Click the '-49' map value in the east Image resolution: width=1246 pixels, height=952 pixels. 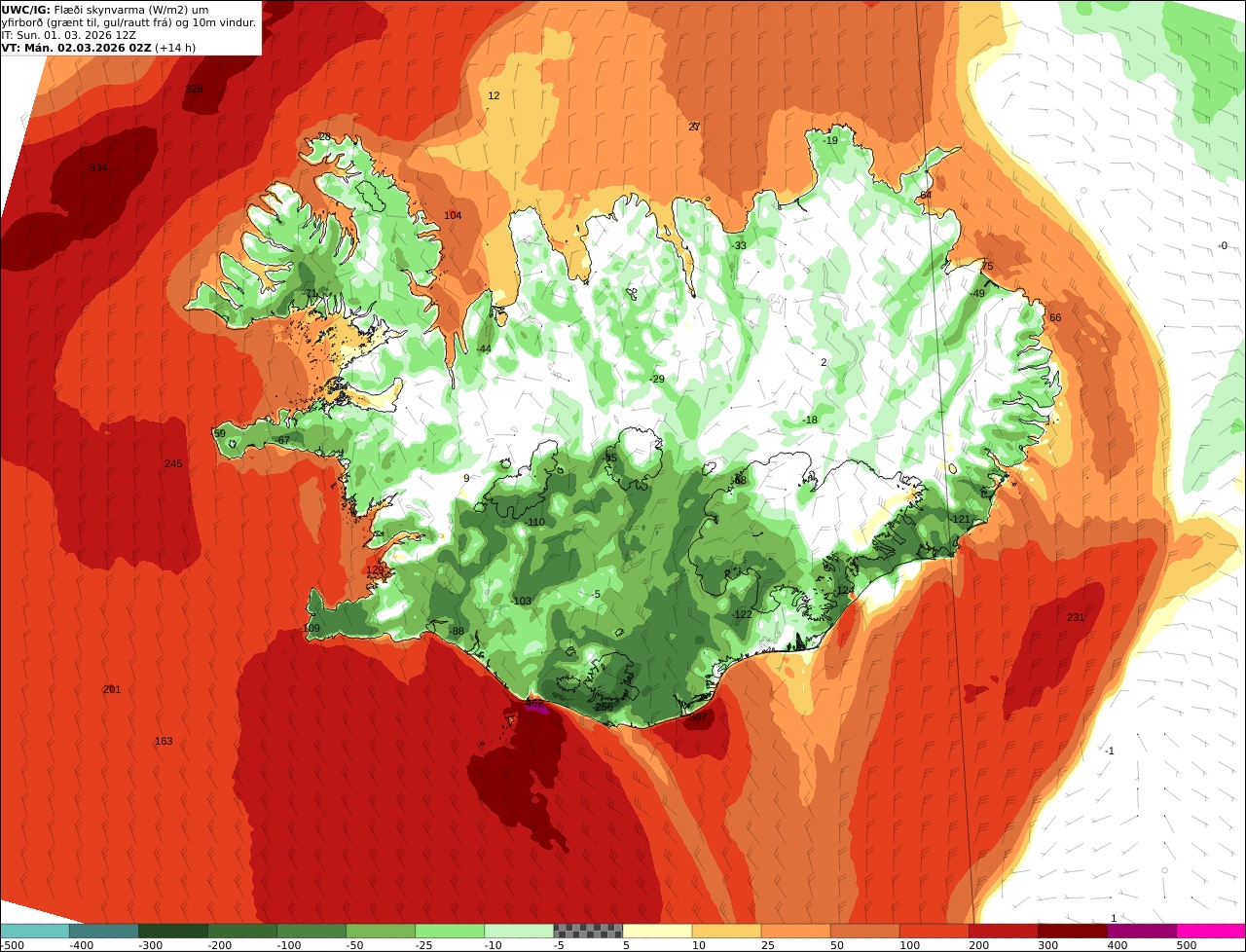(977, 294)
